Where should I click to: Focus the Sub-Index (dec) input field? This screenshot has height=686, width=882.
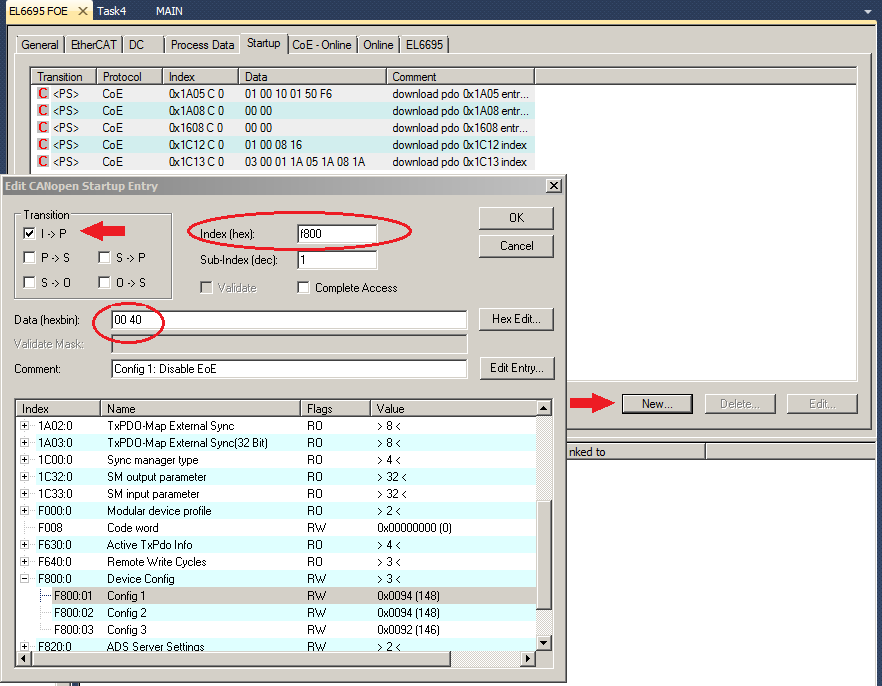click(337, 260)
